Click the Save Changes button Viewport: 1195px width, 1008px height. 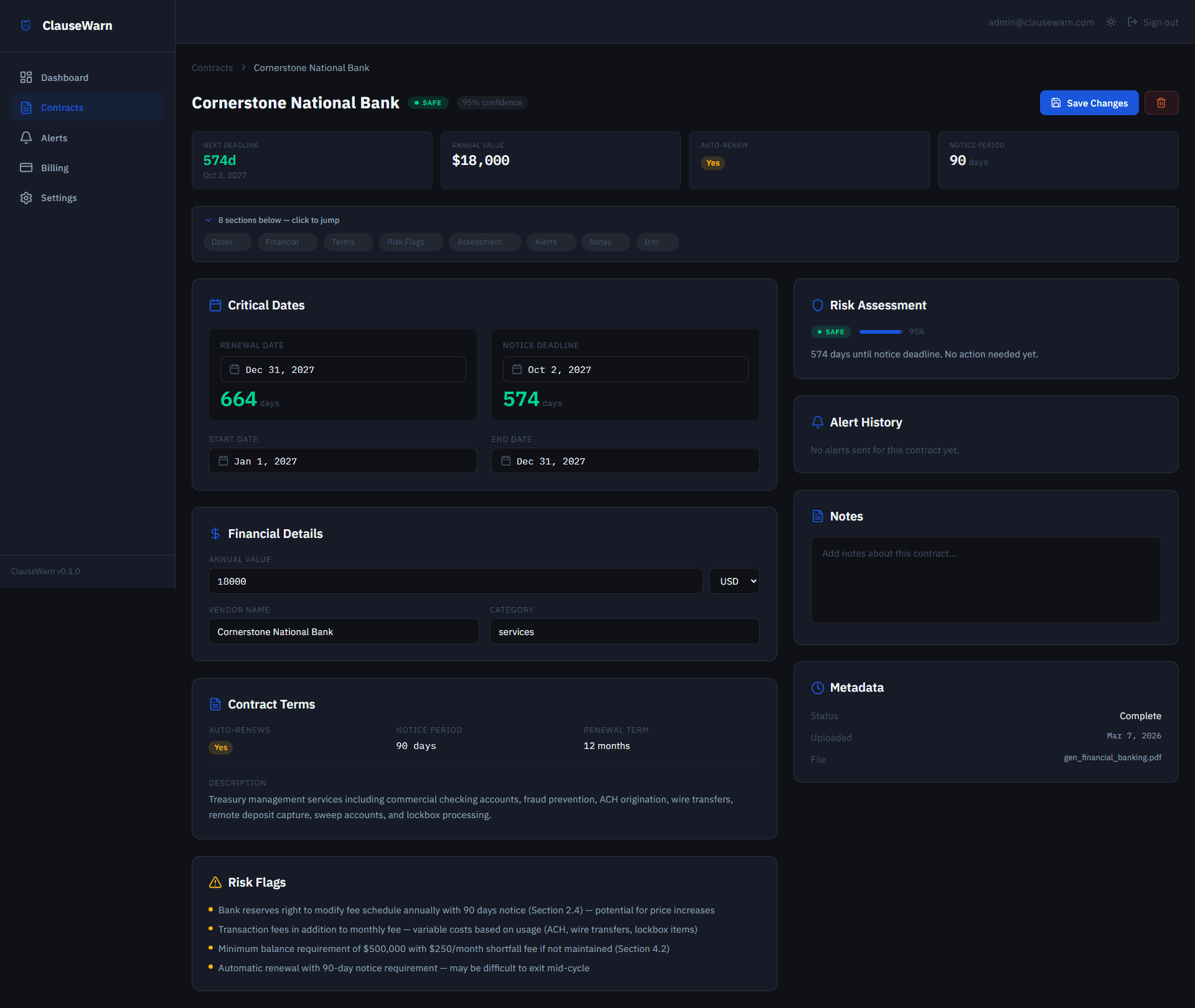tap(1089, 103)
